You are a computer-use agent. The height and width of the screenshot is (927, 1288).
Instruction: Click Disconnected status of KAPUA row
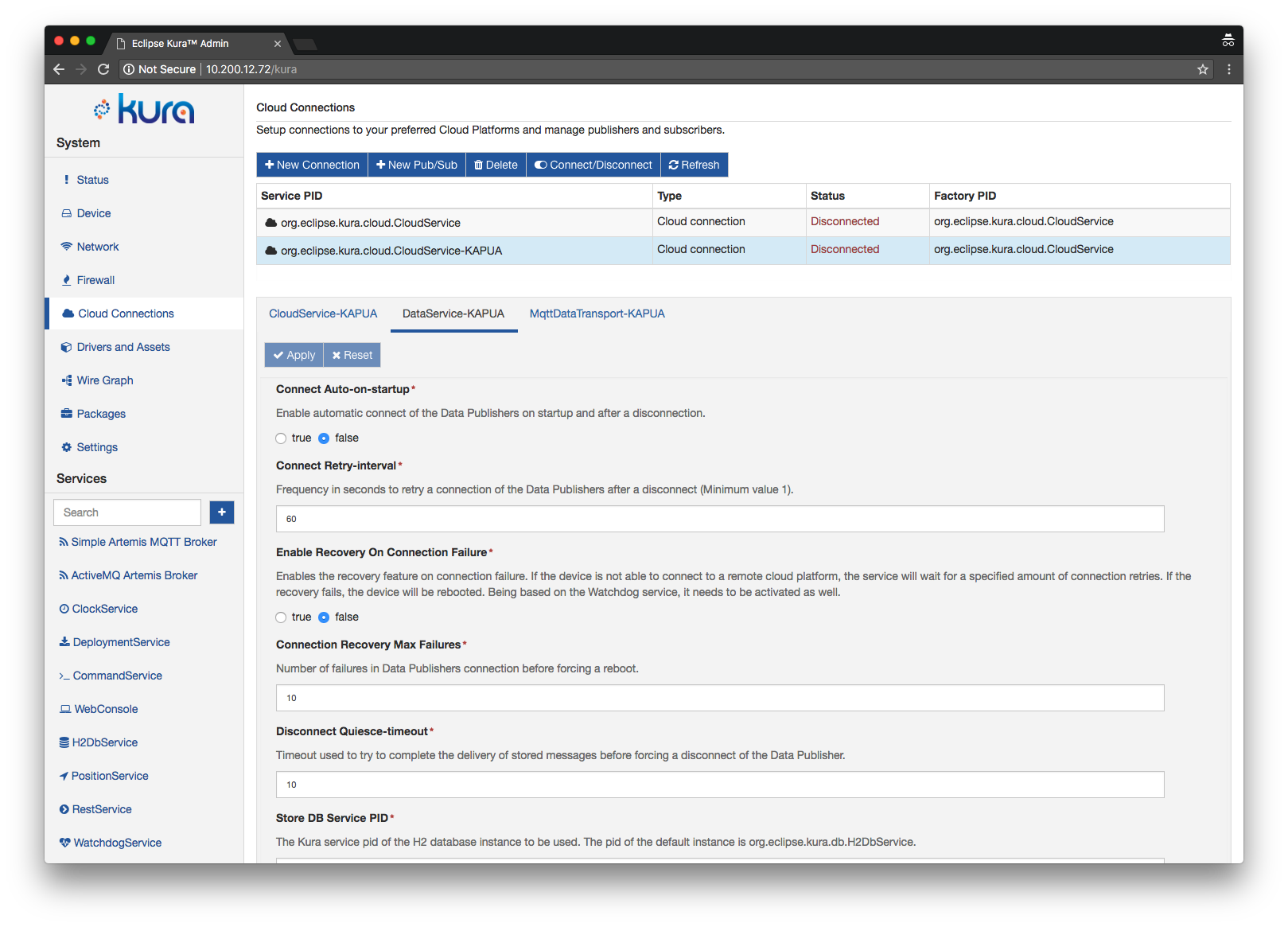[845, 249]
